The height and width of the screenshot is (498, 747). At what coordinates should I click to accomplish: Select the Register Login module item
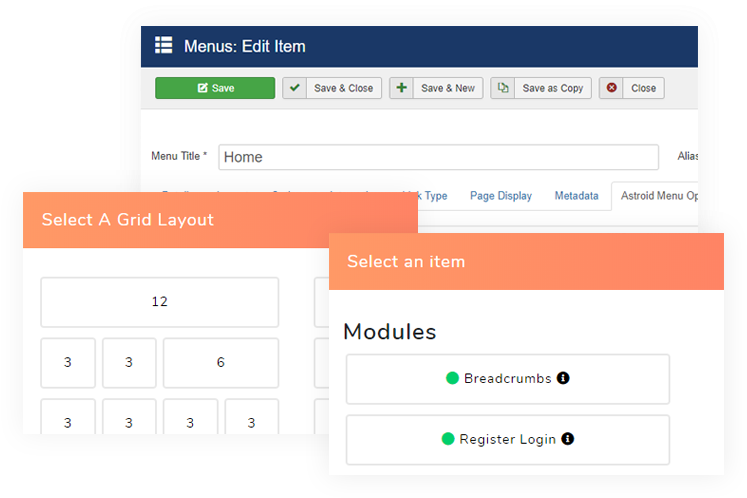tap(508, 440)
